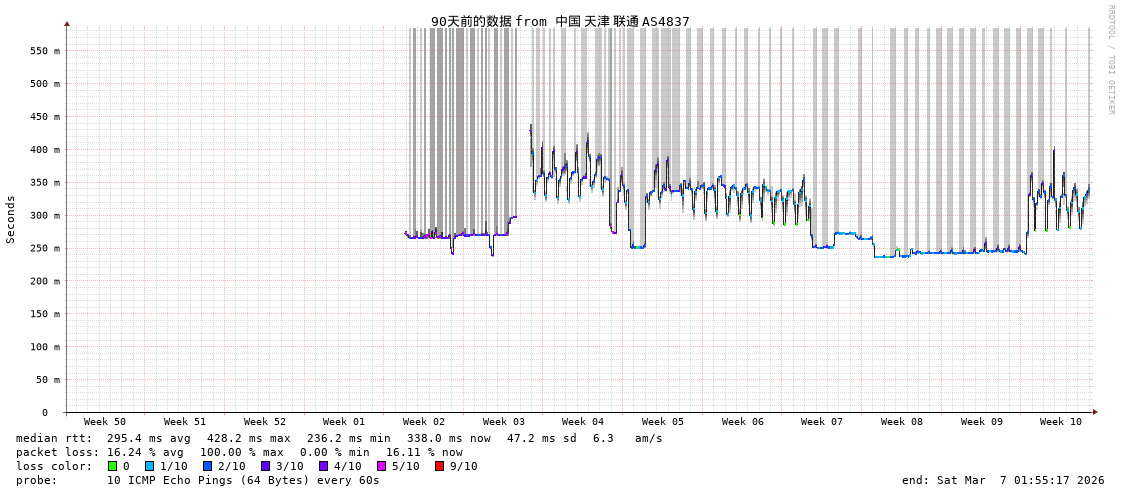
Task: Click the green 0 loss color swatch
Action: click(113, 466)
